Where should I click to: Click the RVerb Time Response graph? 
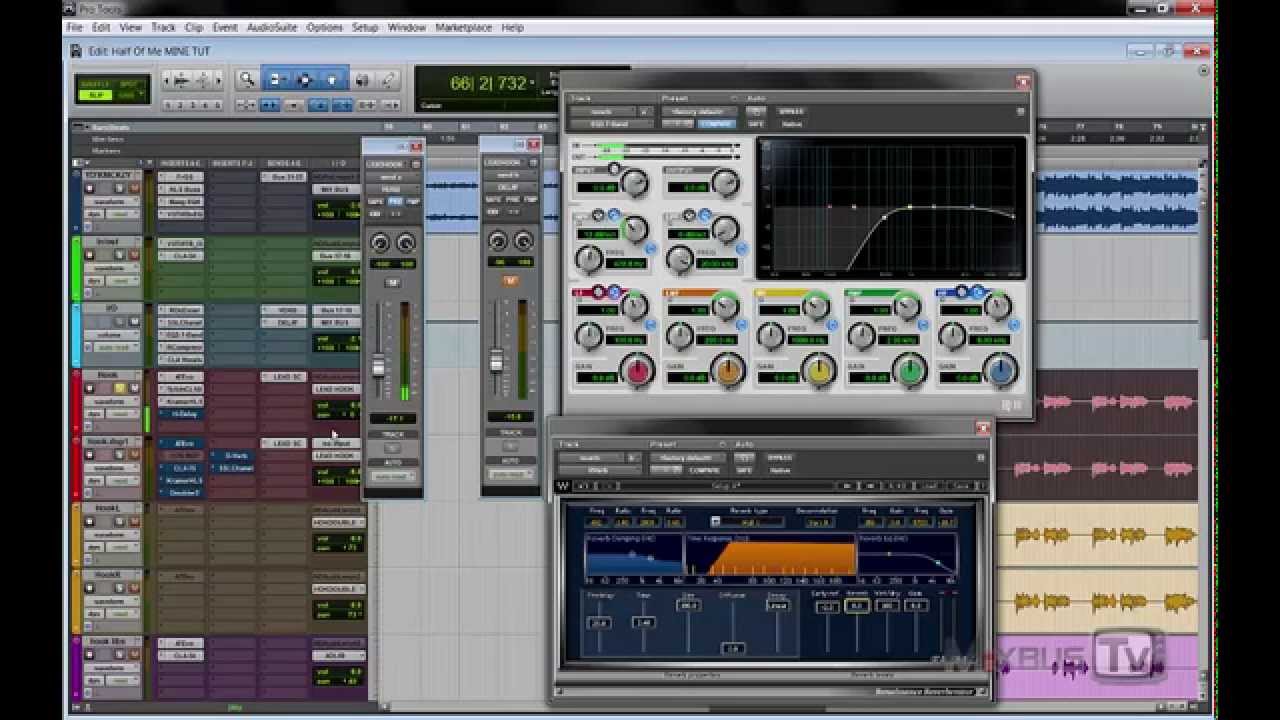coord(770,556)
